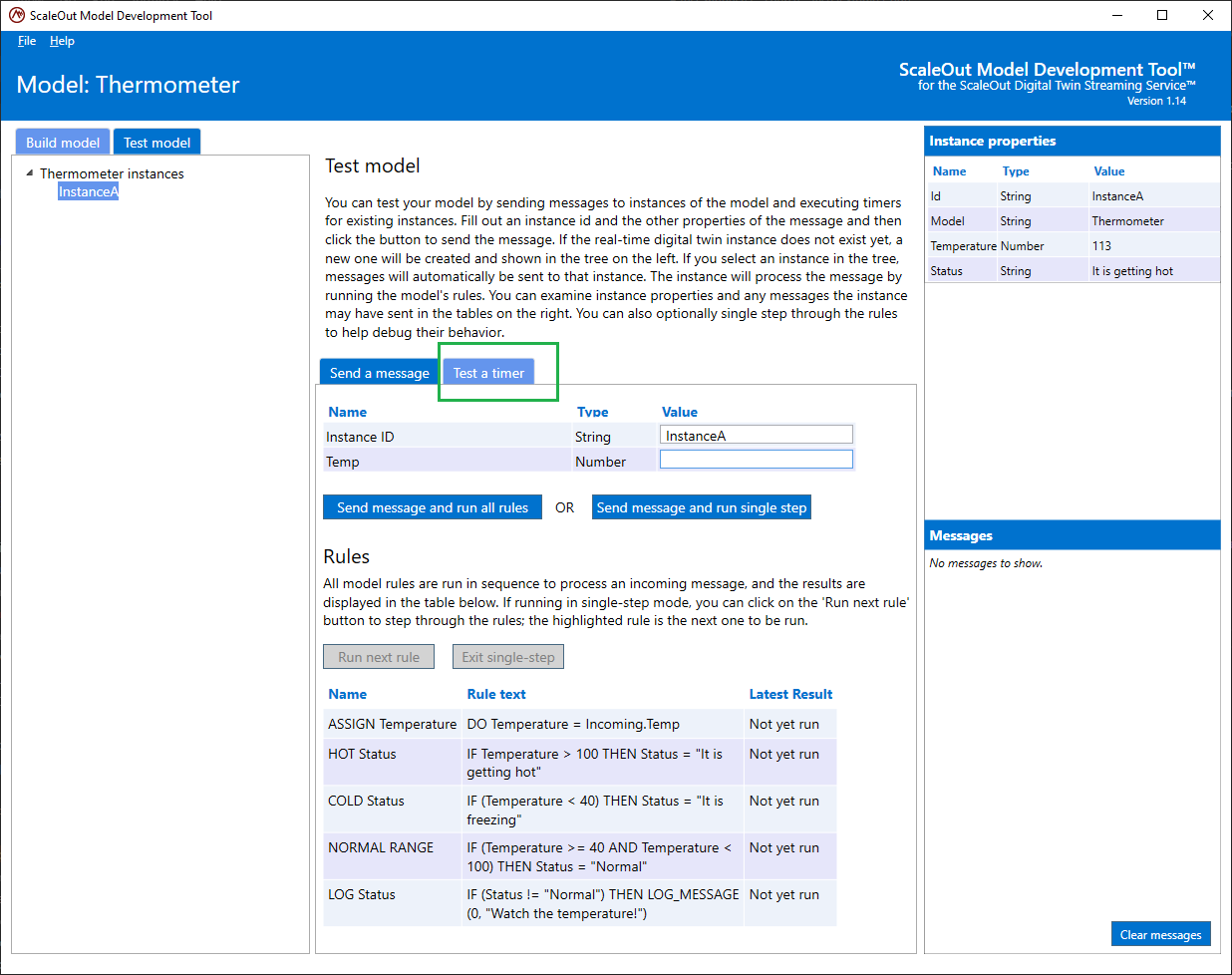
Task: Click the Instance ID row label
Action: [x=360, y=437]
